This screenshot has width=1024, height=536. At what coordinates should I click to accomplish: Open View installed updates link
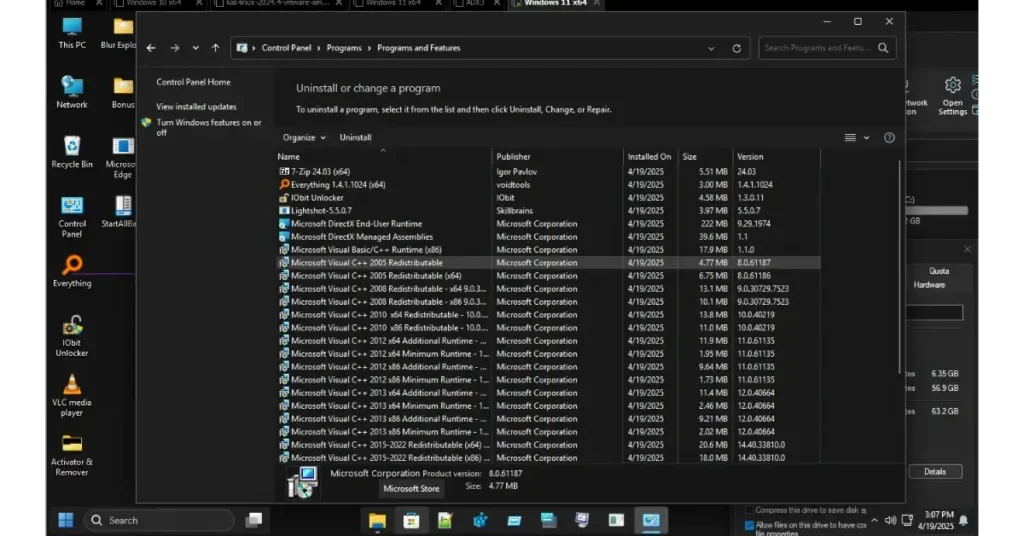pos(196,106)
